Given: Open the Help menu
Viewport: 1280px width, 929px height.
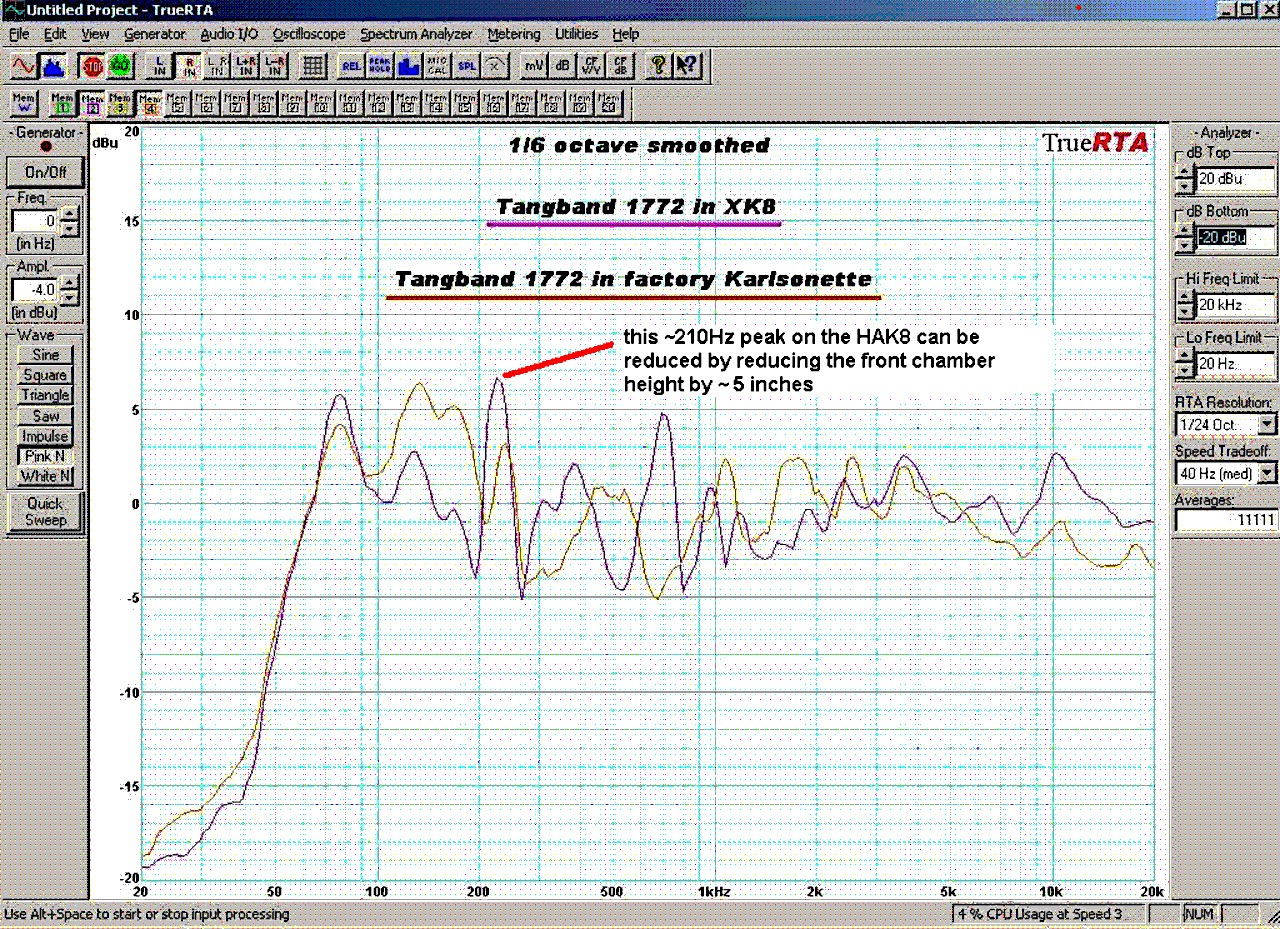Looking at the screenshot, I should tap(626, 34).
